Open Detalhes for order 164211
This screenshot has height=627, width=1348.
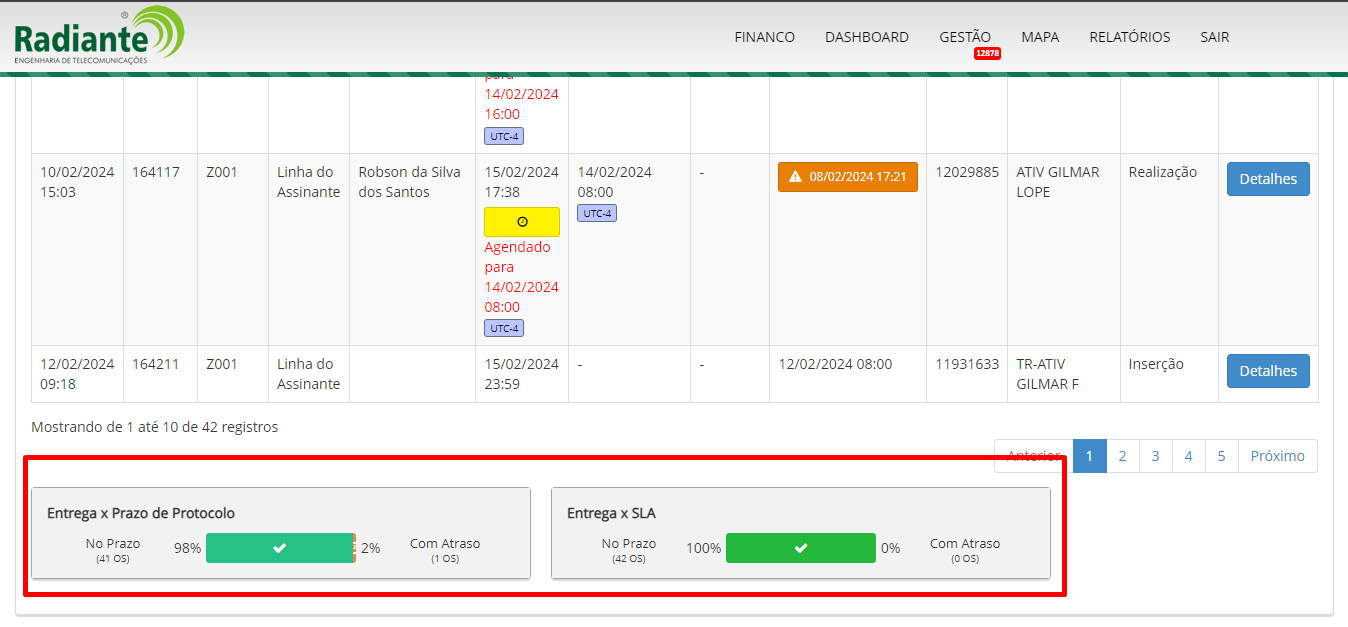(x=1267, y=371)
